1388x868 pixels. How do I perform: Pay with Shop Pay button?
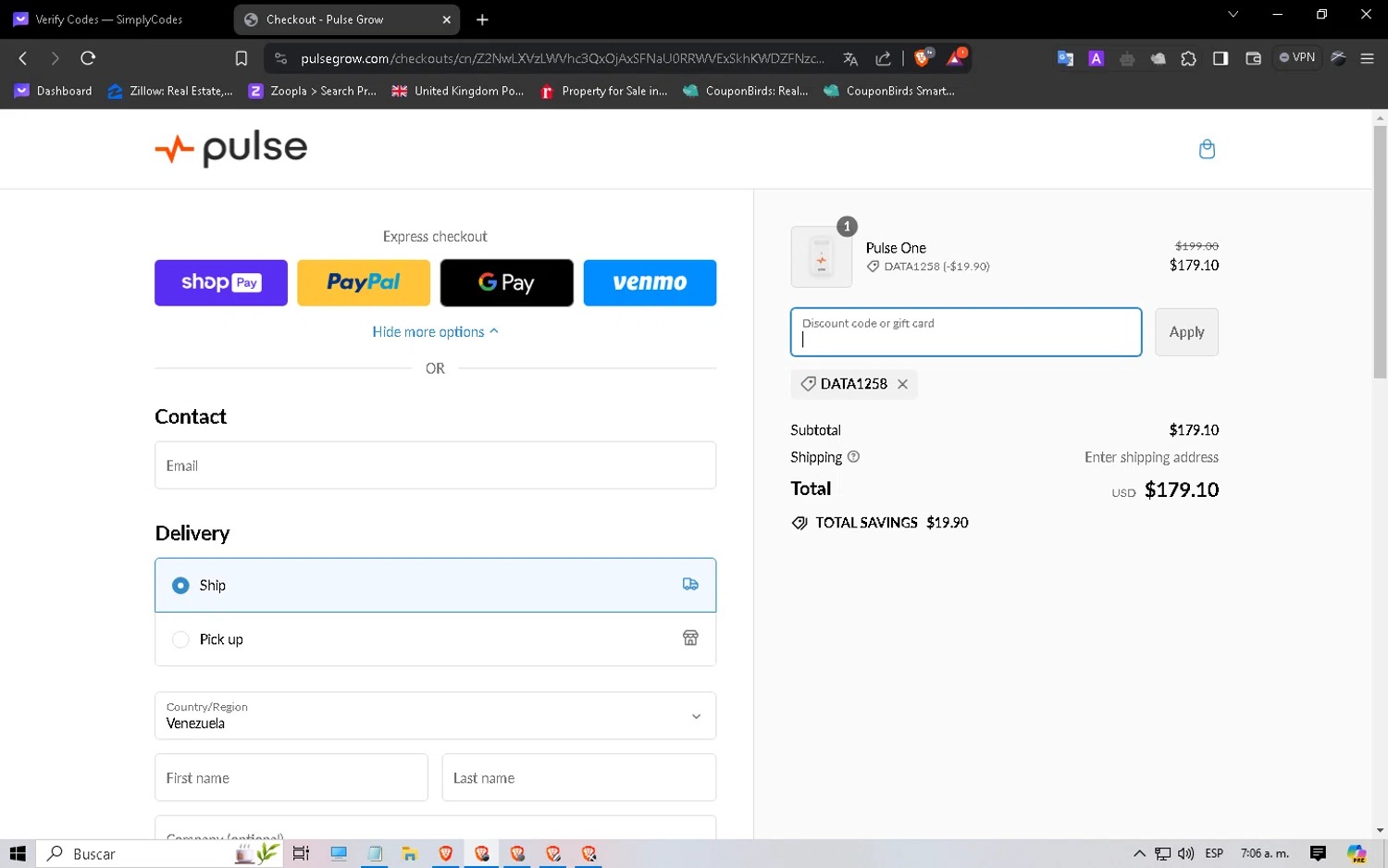[221, 282]
